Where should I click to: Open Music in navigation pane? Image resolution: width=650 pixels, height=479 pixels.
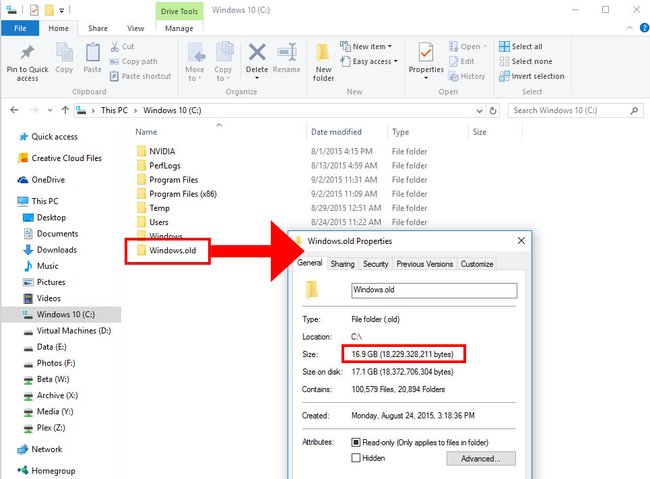tap(41, 266)
